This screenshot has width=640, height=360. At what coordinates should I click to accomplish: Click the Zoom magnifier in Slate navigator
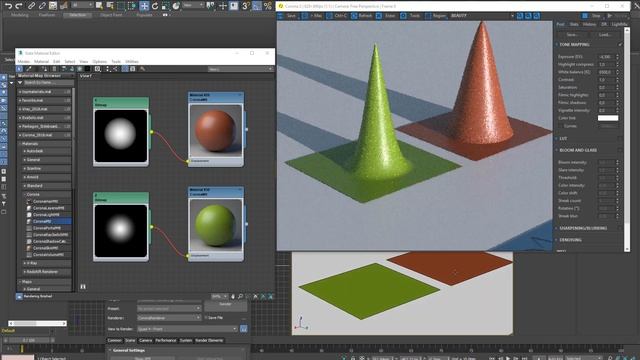tap(240, 296)
